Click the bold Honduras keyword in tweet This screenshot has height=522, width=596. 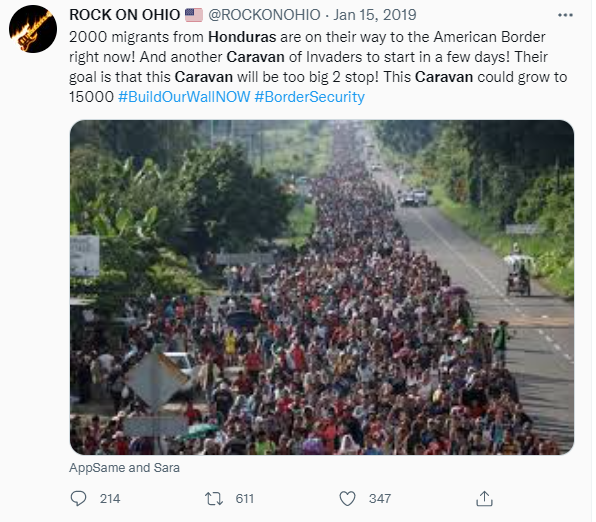(x=242, y=37)
